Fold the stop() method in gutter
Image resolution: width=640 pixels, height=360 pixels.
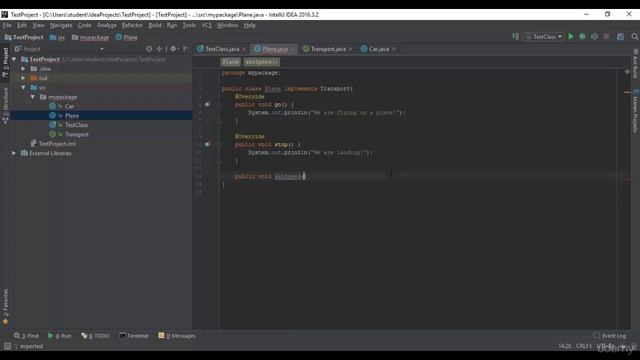point(219,144)
